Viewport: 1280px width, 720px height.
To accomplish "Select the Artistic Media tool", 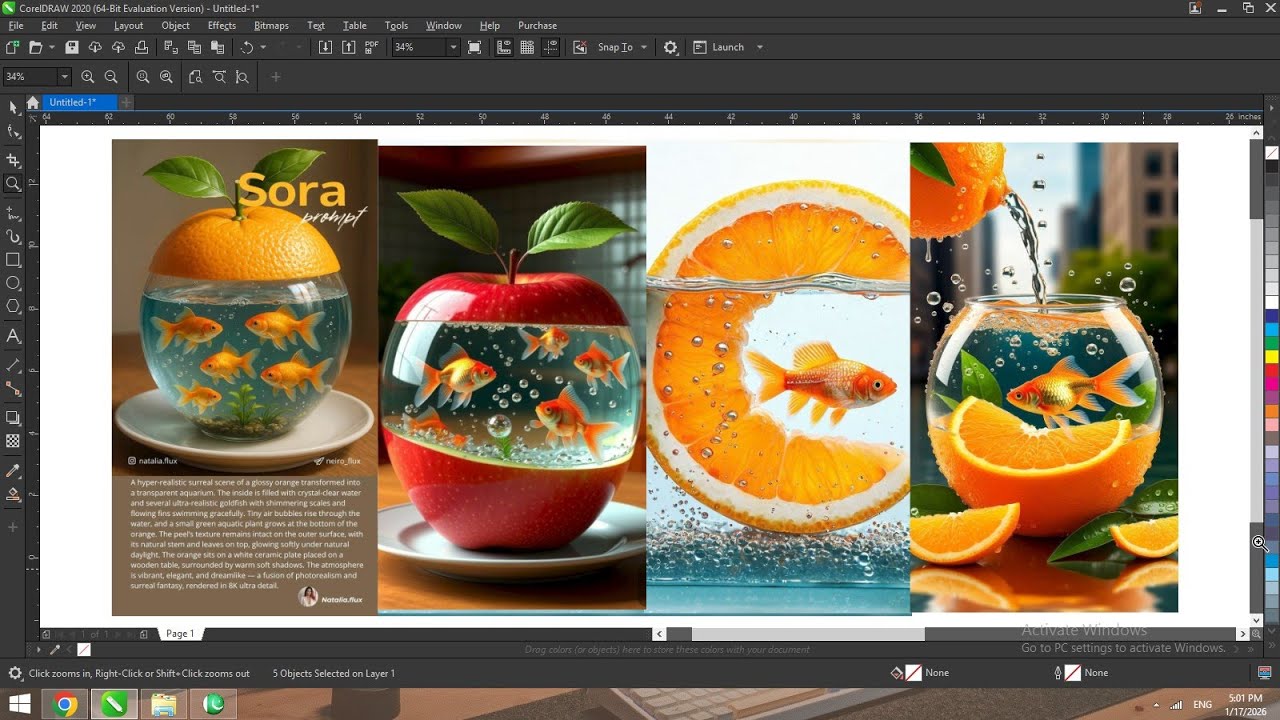I will 13,237.
